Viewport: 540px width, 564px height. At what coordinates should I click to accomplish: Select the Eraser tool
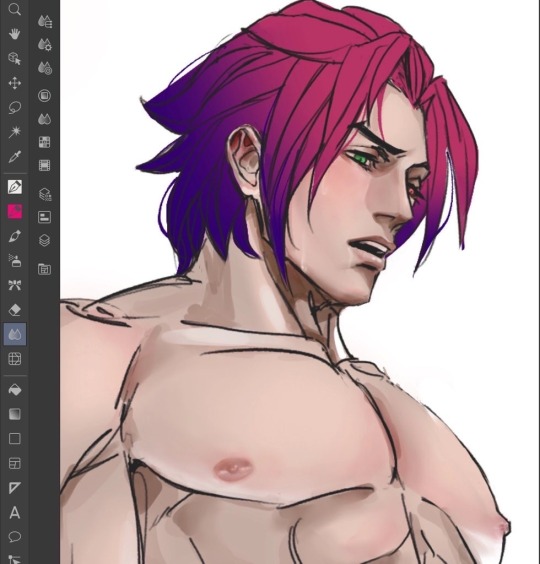14,310
